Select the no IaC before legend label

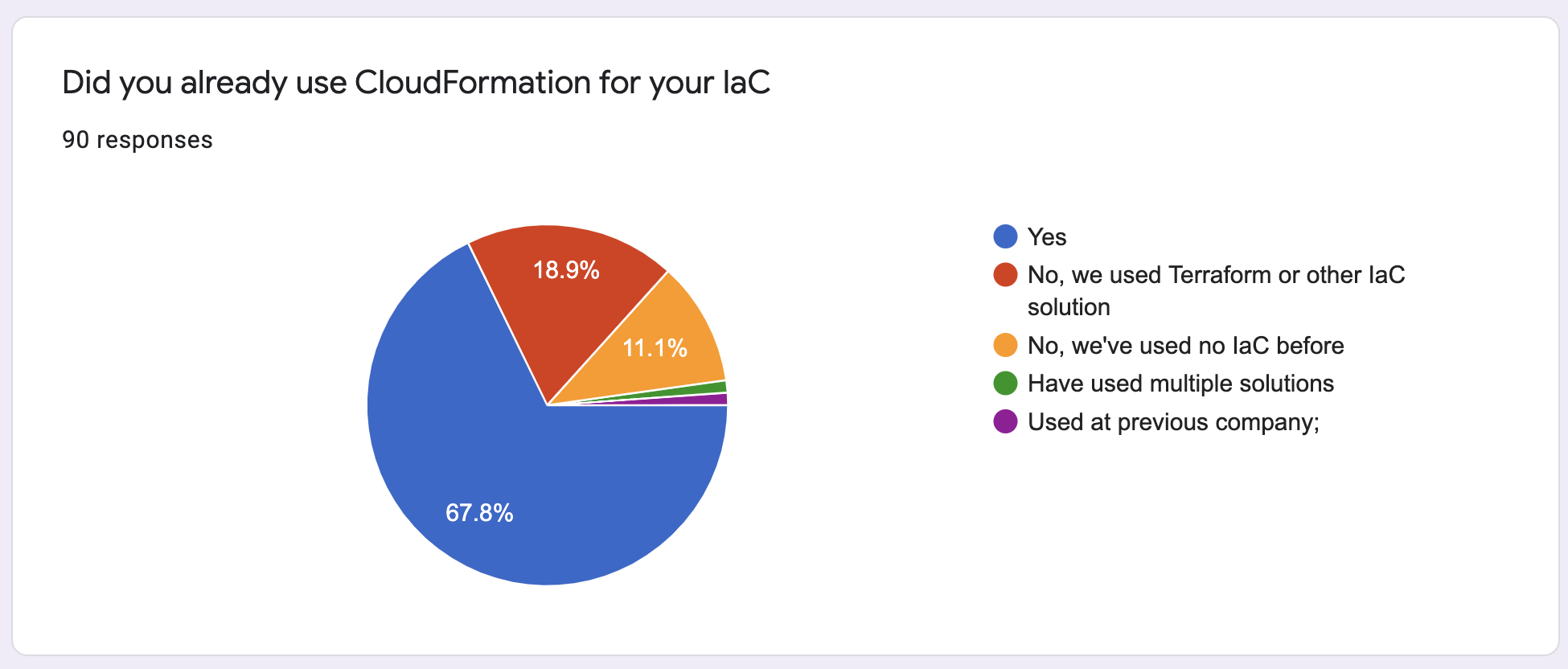pos(1185,346)
